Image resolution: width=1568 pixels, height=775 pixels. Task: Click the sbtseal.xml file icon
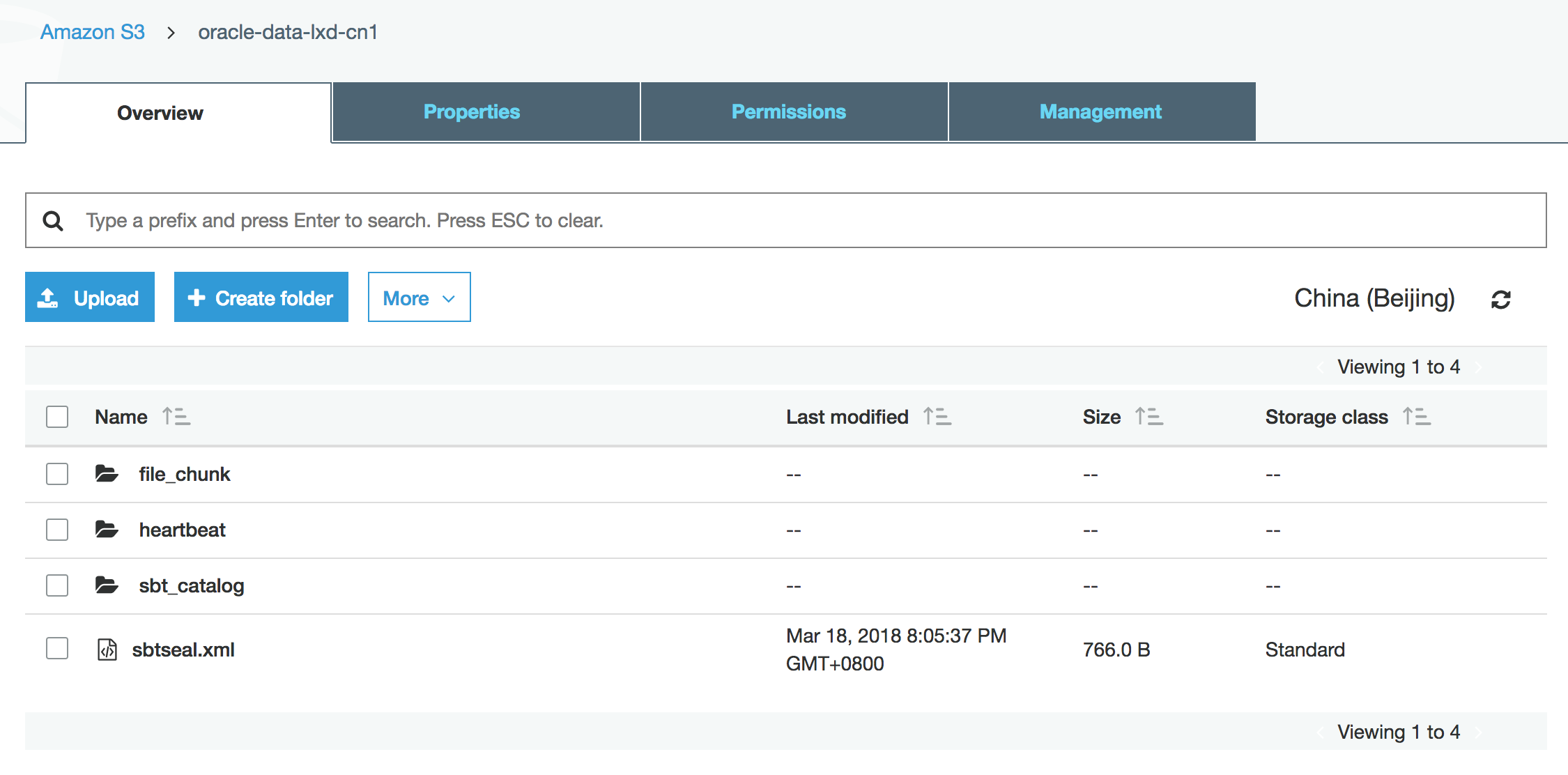[x=107, y=650]
